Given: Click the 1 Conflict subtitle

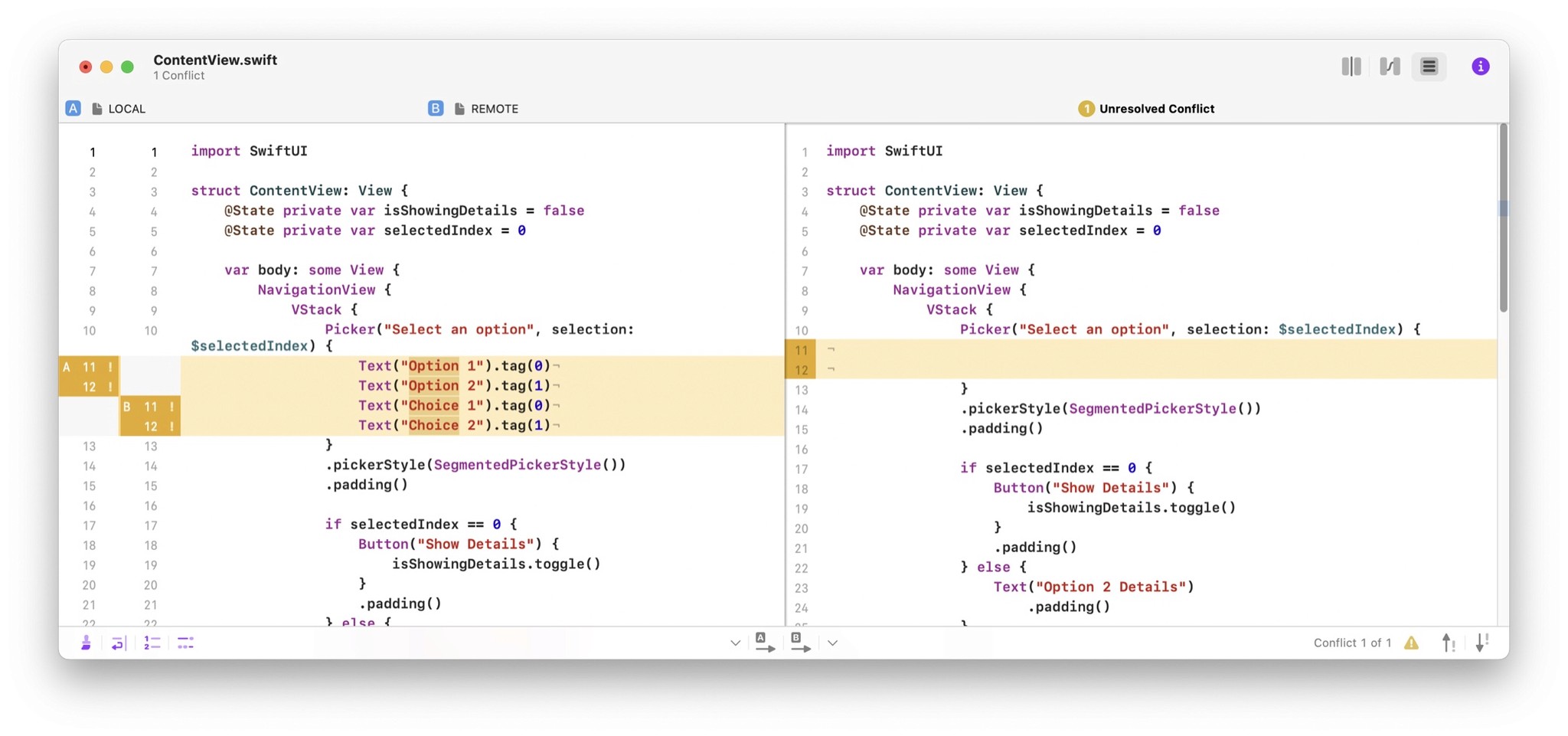Looking at the screenshot, I should (x=178, y=75).
